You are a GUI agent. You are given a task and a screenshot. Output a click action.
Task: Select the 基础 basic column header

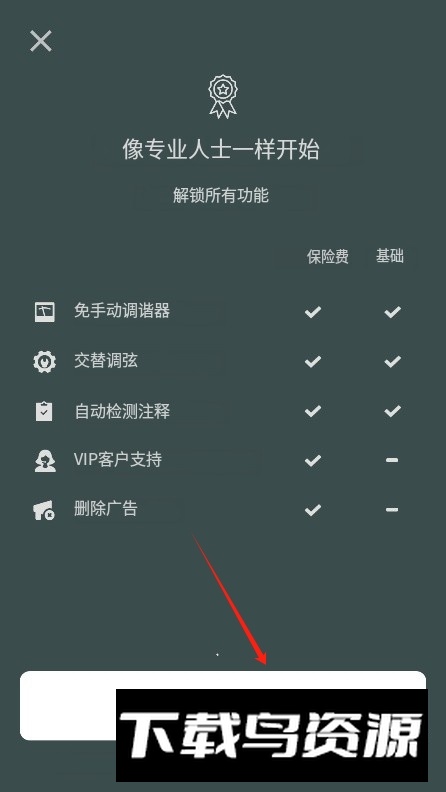pyautogui.click(x=390, y=256)
